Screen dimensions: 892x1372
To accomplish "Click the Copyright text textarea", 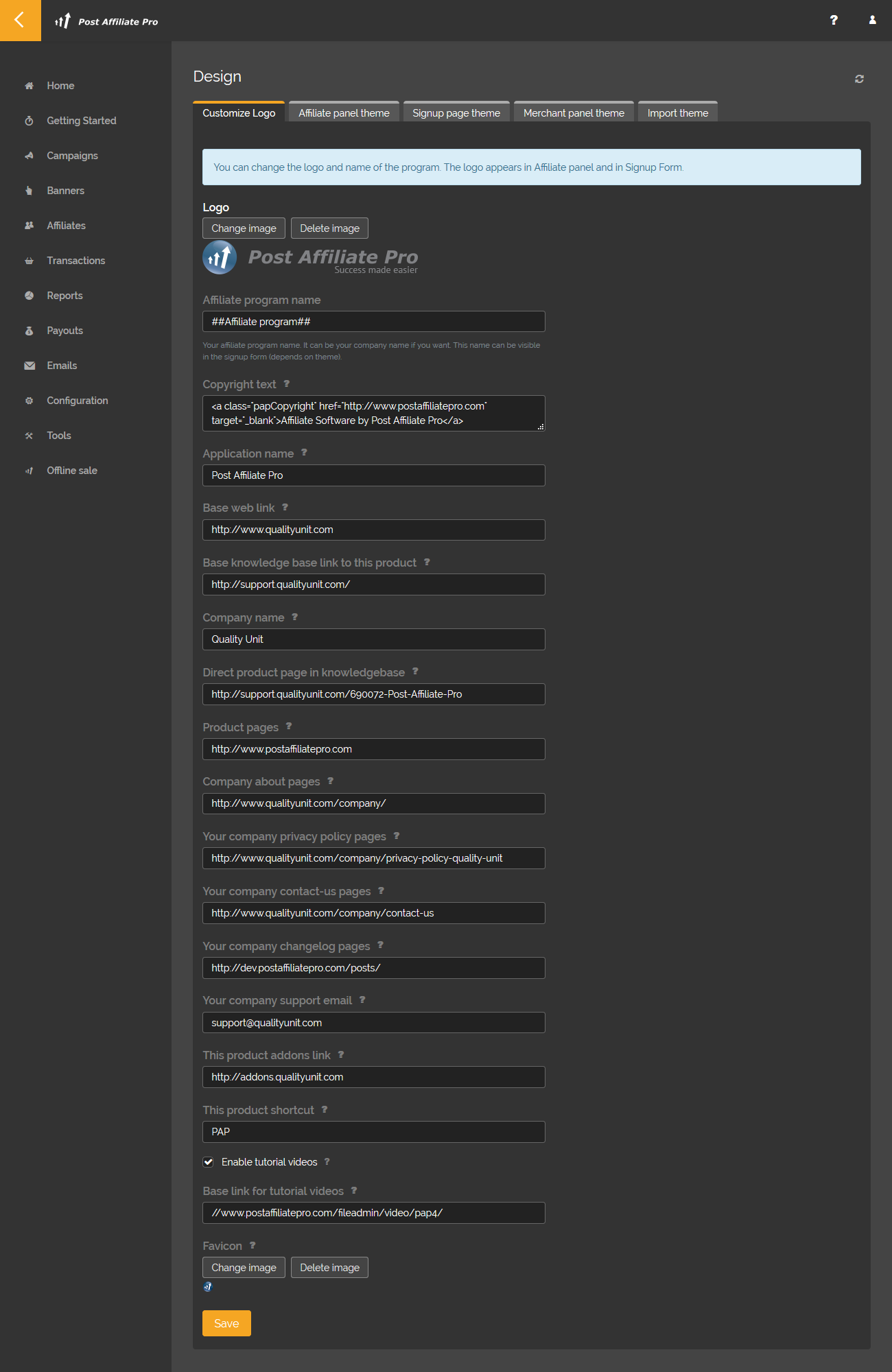I will pyautogui.click(x=374, y=413).
